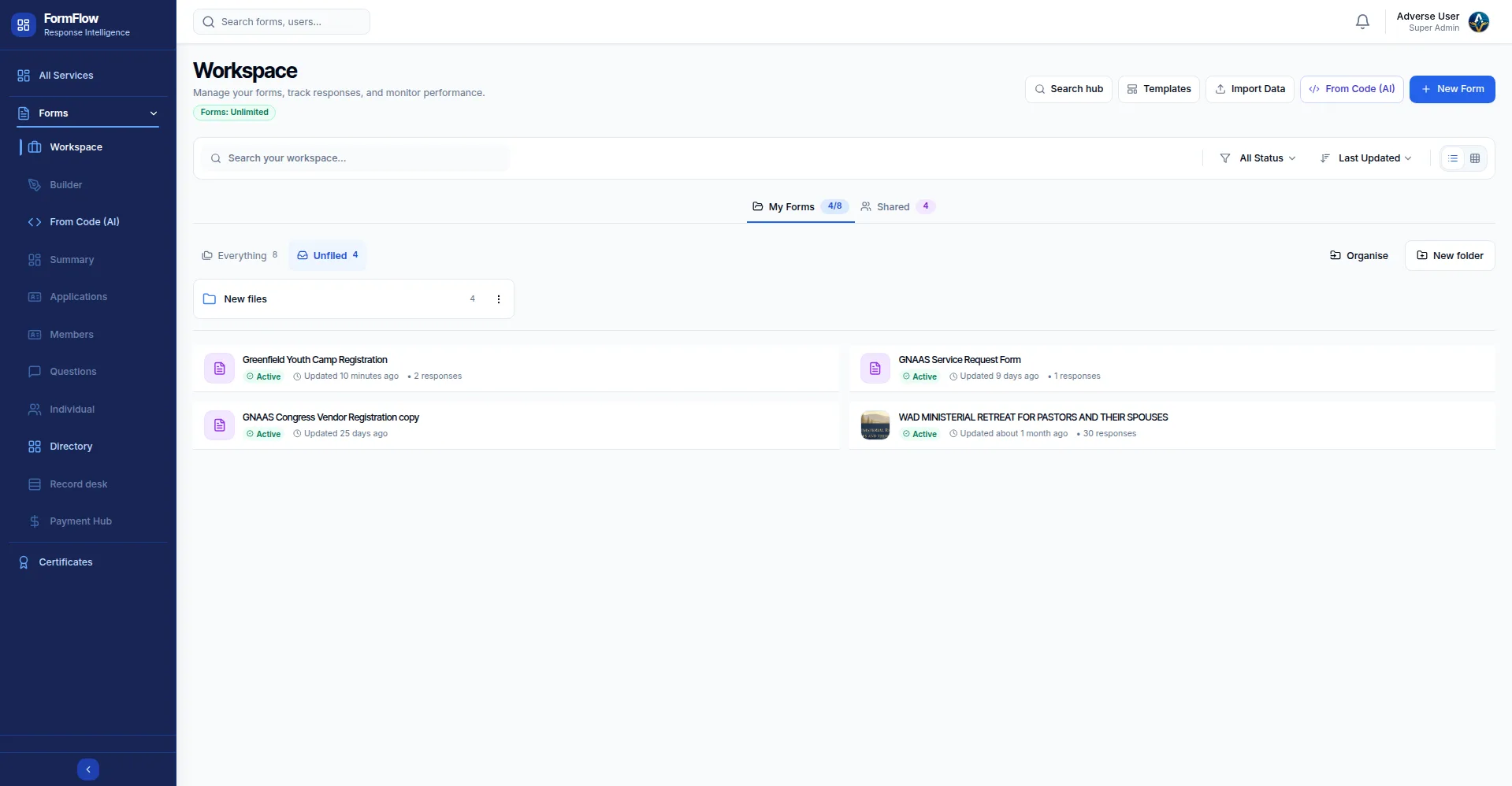The image size is (1512, 786).
Task: Click Active badge on Greenfield Youth Camp
Action: pos(263,376)
